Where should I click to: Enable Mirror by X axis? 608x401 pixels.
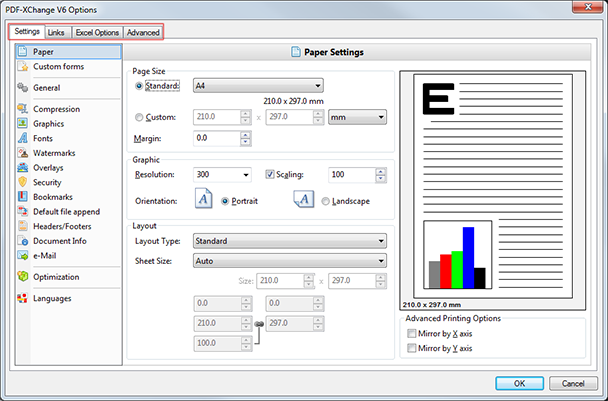click(411, 334)
